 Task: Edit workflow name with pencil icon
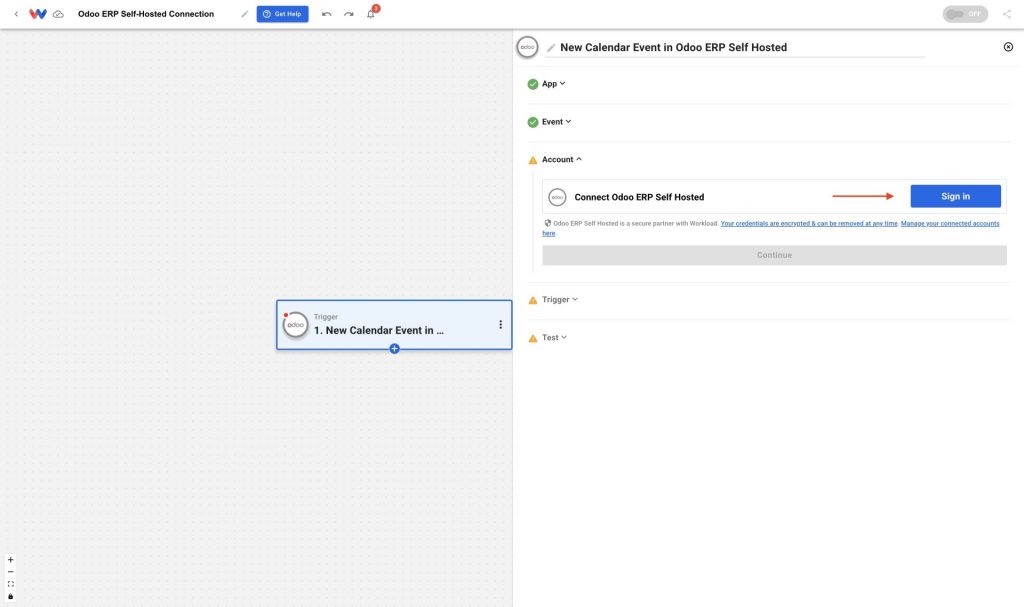tap(244, 14)
